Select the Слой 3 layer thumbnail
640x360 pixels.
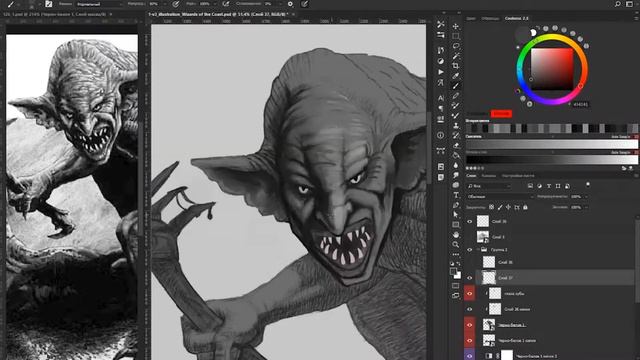tap(483, 237)
